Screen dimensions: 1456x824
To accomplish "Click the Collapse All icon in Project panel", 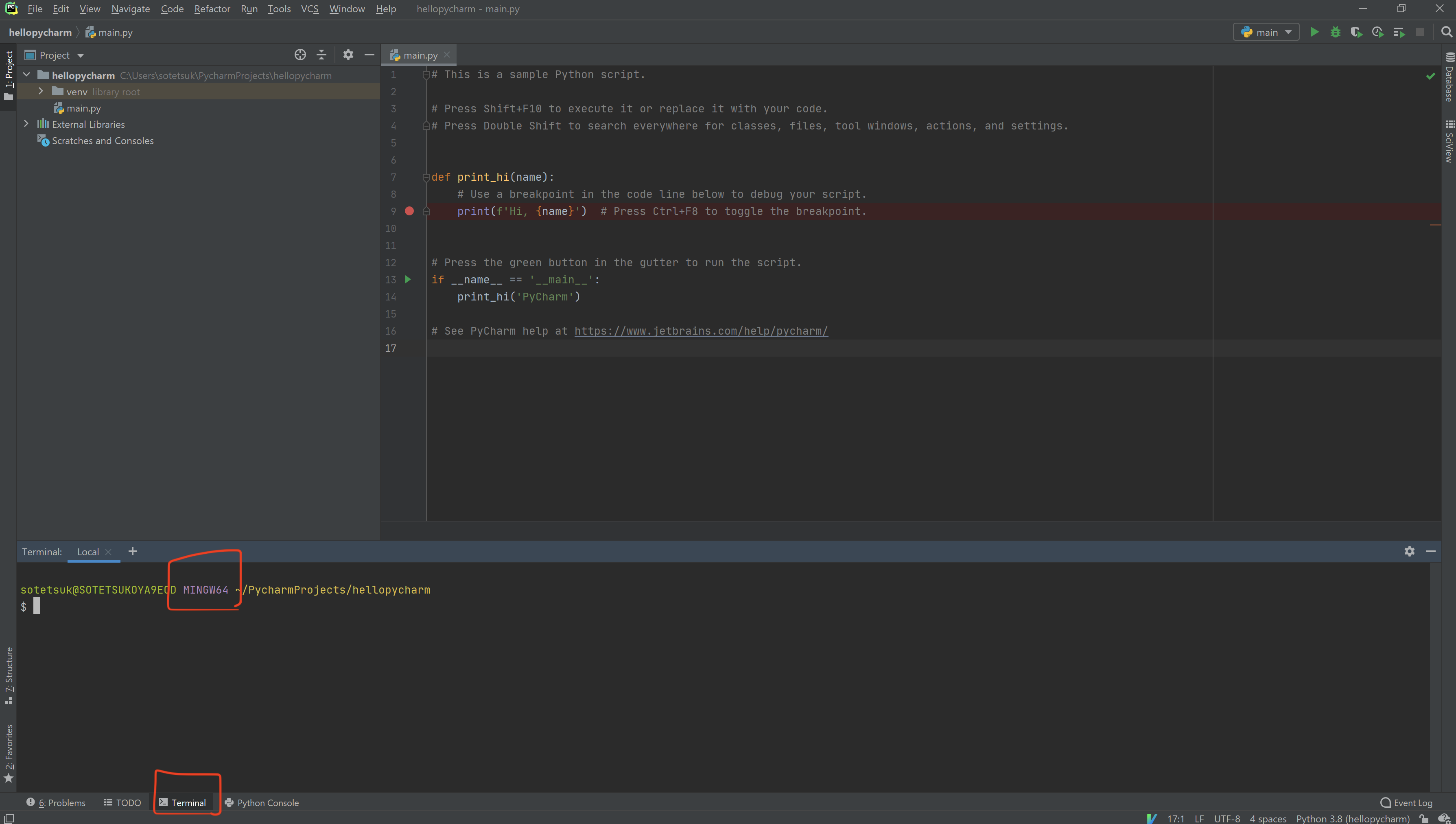I will click(321, 55).
